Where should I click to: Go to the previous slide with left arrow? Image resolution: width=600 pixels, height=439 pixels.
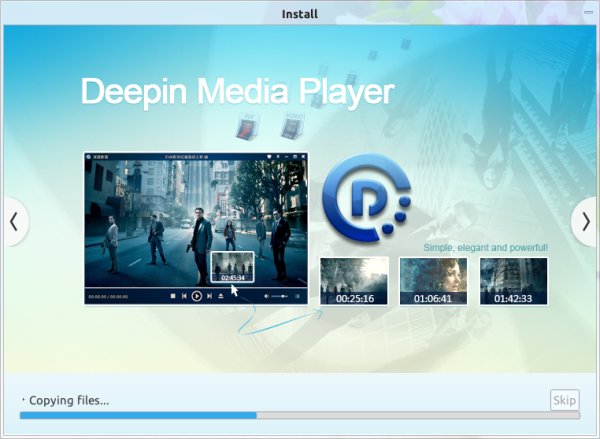[x=14, y=222]
